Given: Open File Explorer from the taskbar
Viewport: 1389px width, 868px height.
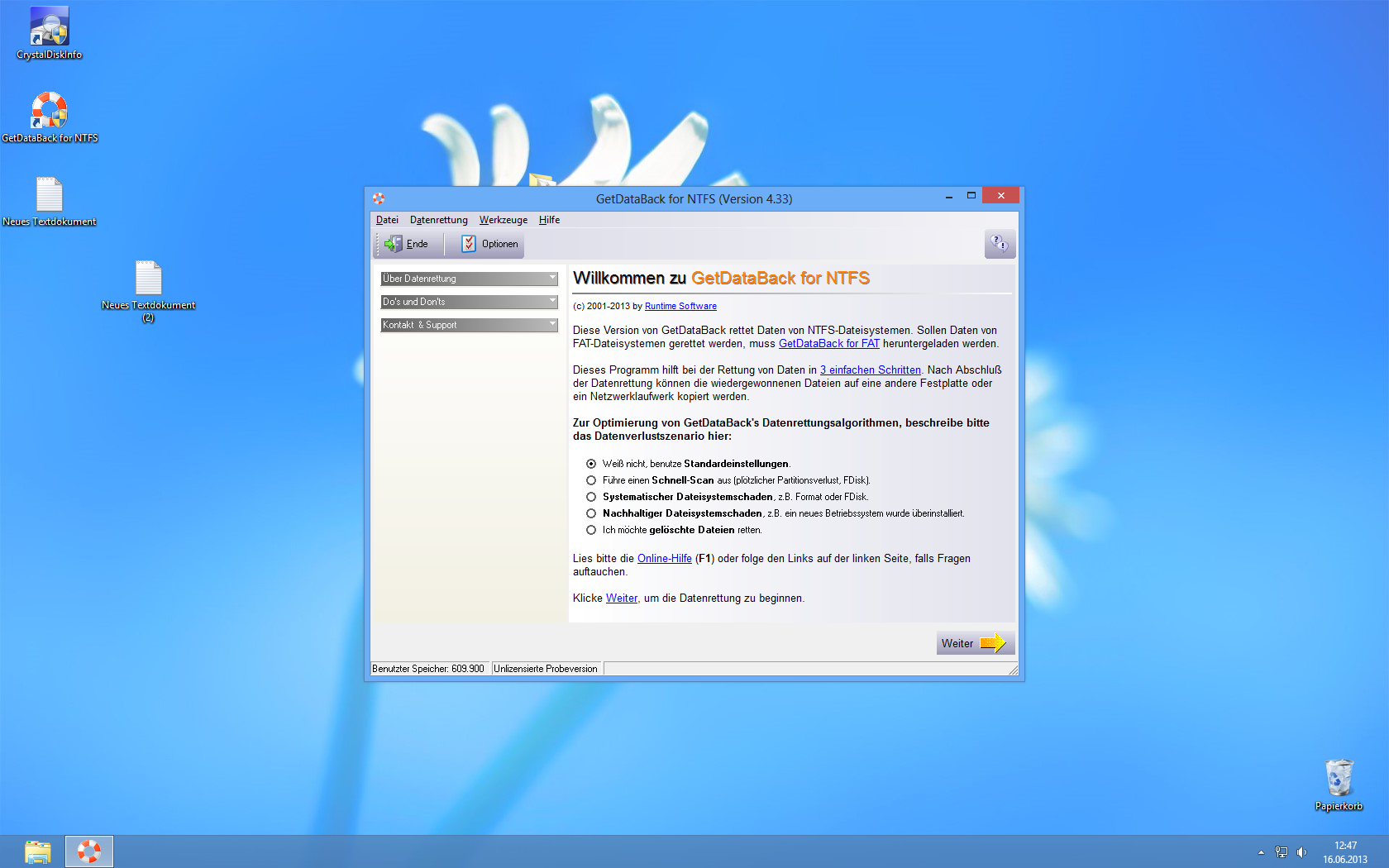Looking at the screenshot, I should pyautogui.click(x=38, y=851).
